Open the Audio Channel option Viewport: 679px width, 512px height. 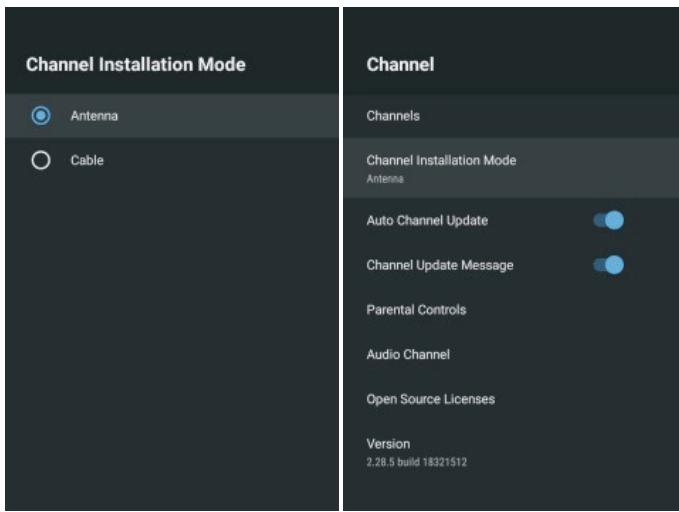[511, 354]
